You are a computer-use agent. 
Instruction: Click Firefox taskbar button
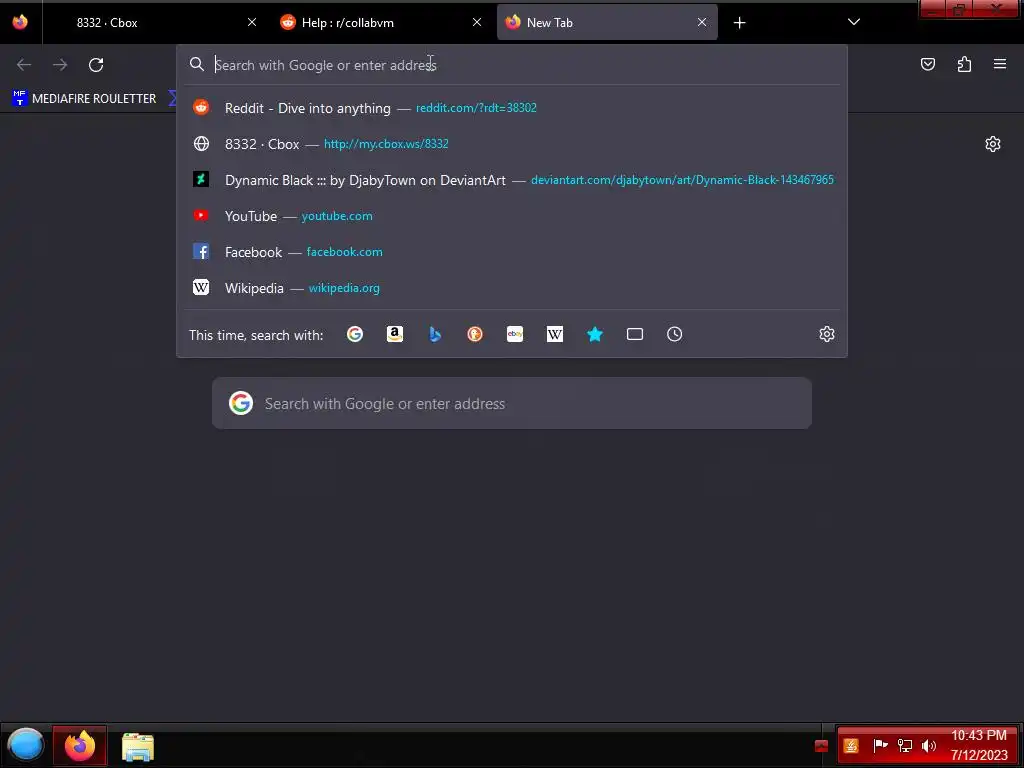(x=80, y=745)
